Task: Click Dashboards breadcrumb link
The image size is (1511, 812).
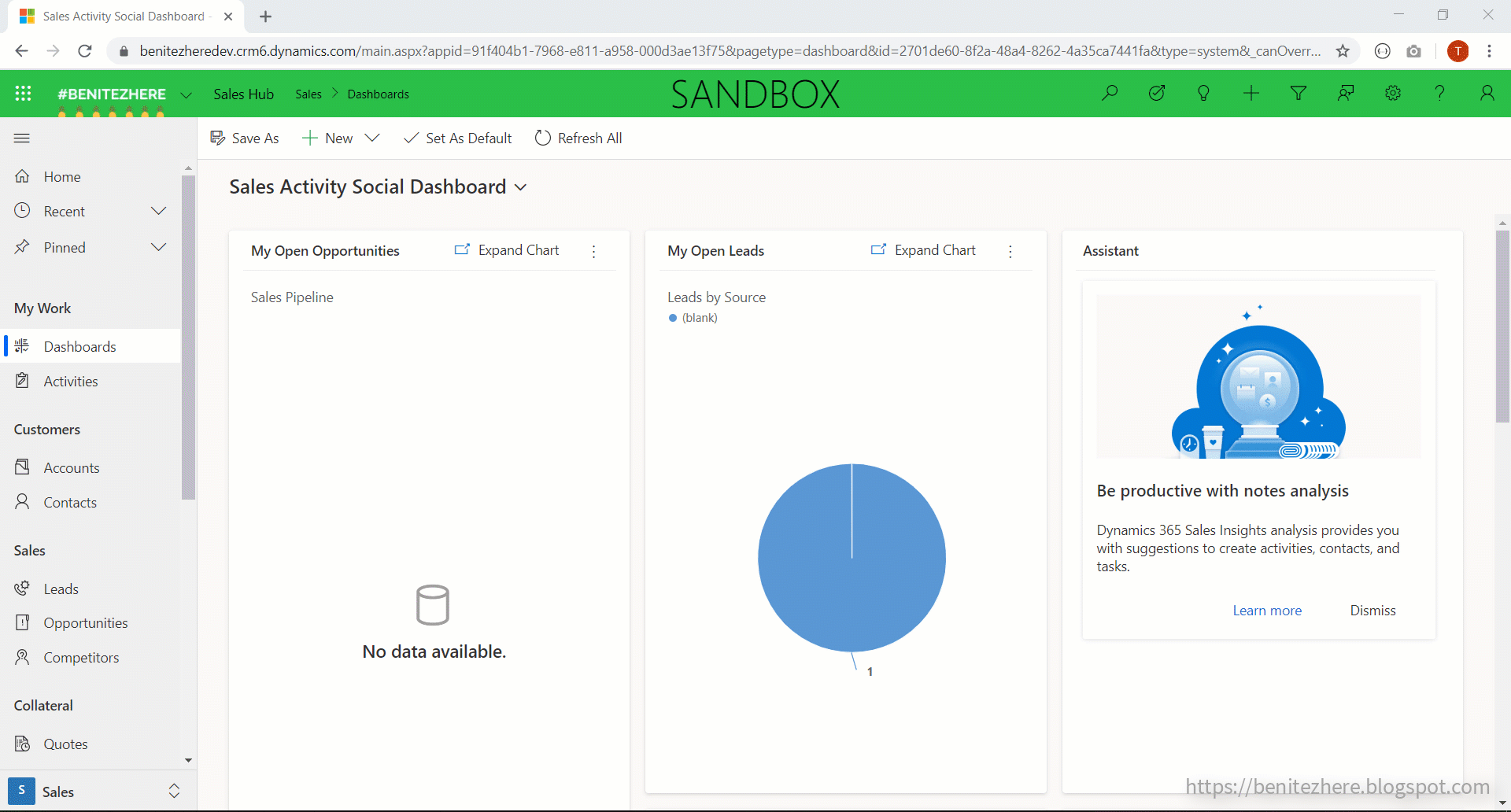Action: (379, 94)
